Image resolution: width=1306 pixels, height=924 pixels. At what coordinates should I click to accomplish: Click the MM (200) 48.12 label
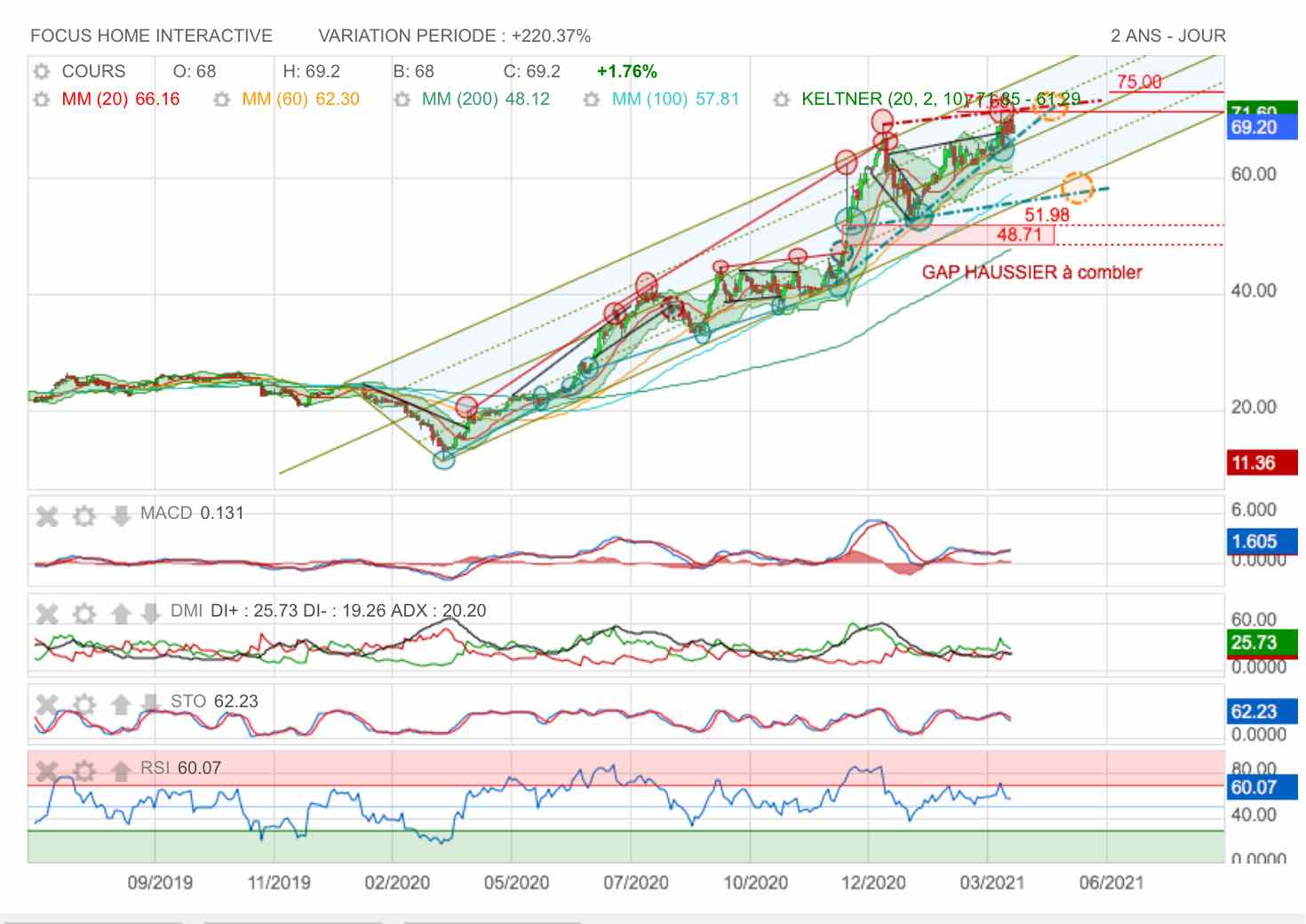coord(486,100)
